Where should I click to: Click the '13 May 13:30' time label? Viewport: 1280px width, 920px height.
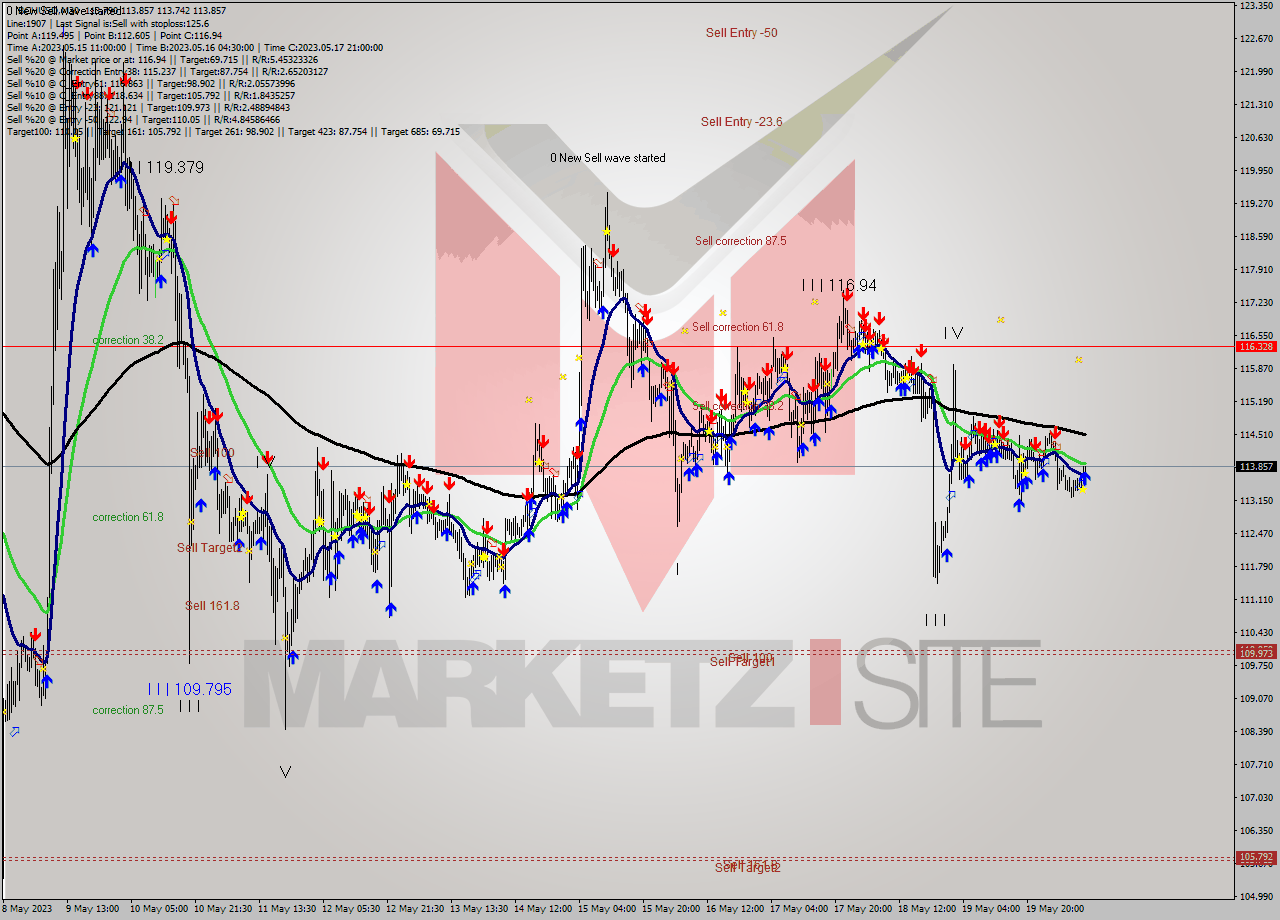pos(477,909)
